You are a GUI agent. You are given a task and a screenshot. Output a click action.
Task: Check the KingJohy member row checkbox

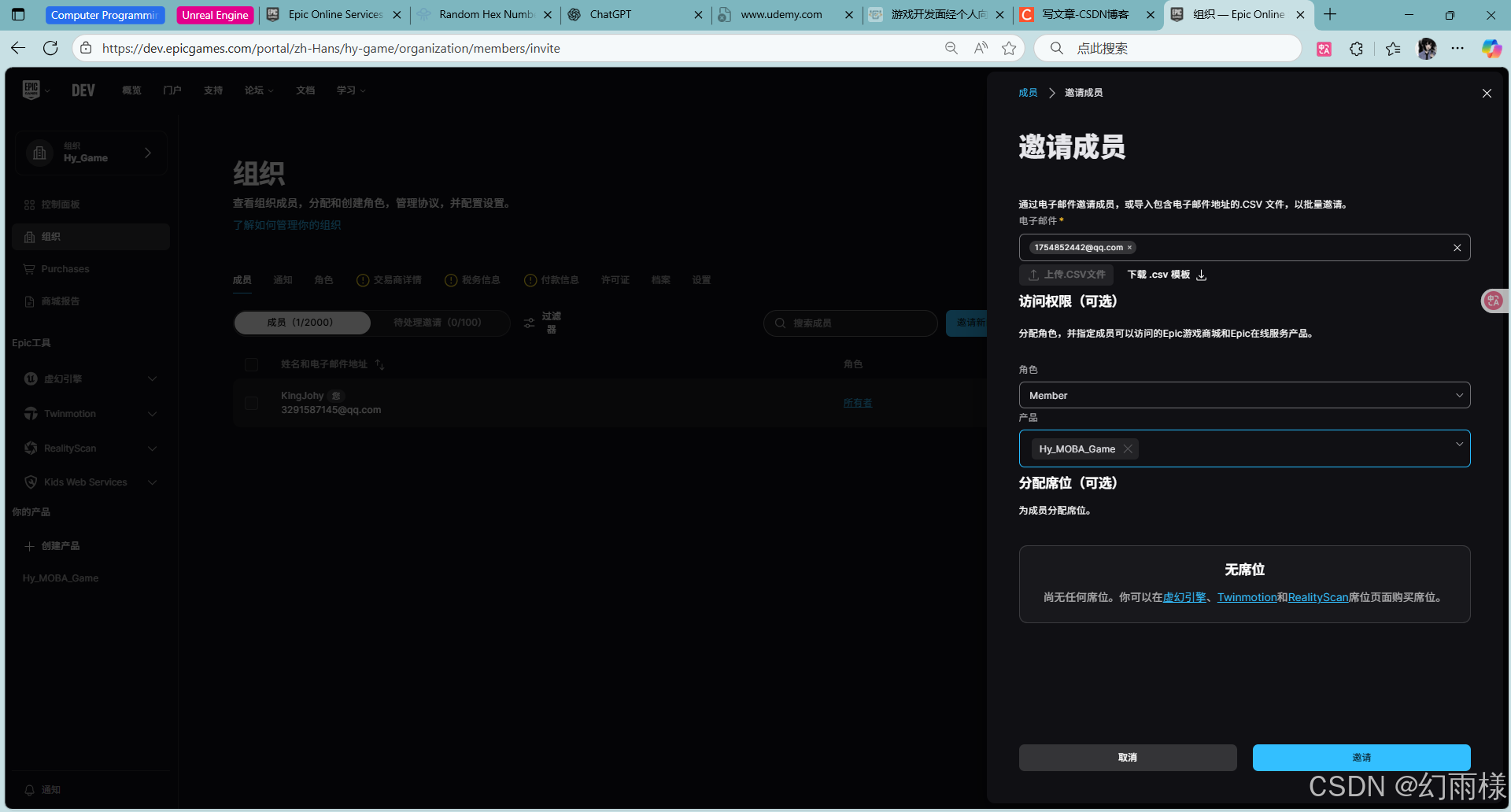pos(251,403)
